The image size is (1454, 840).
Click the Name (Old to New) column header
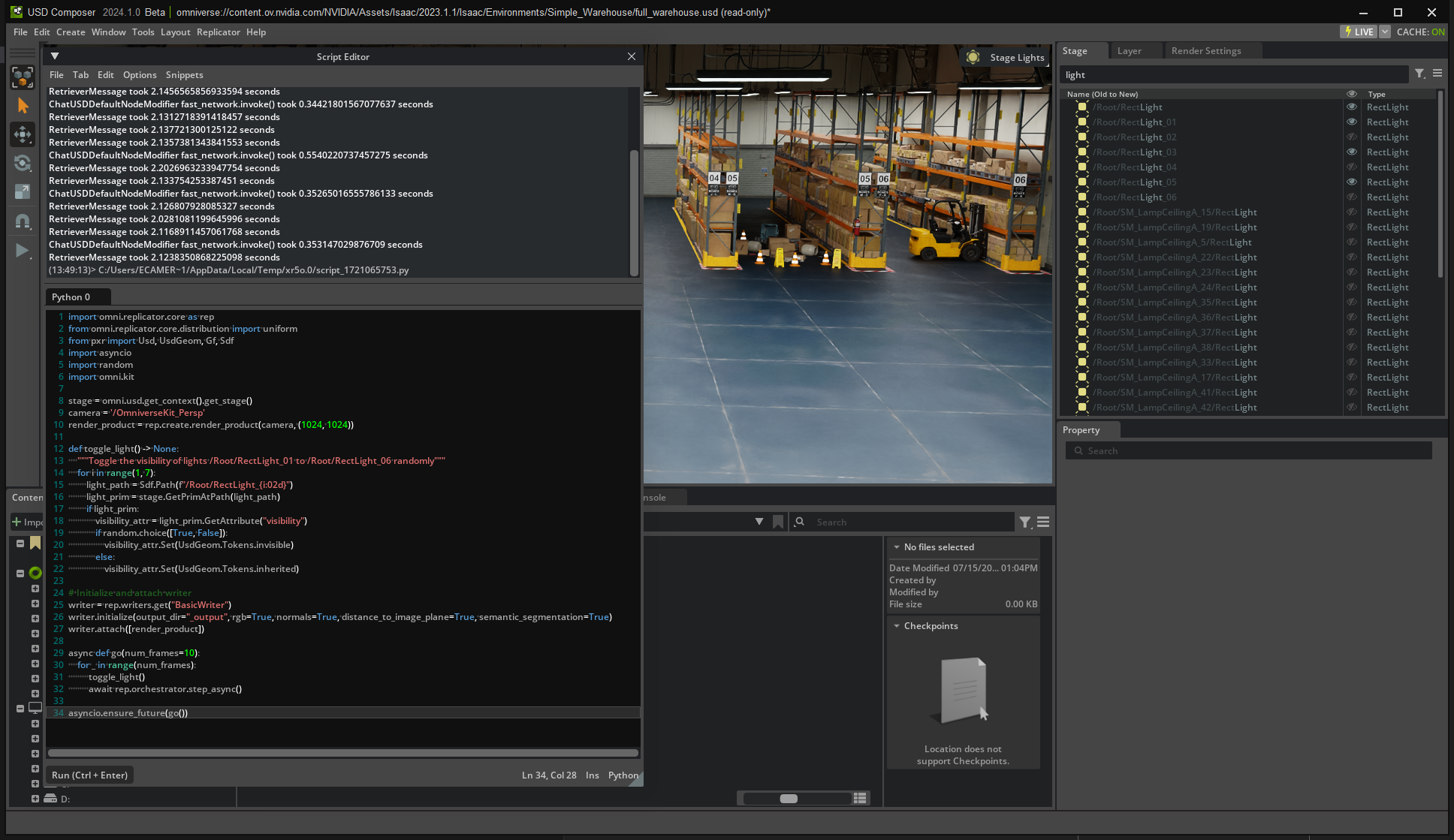[1102, 94]
